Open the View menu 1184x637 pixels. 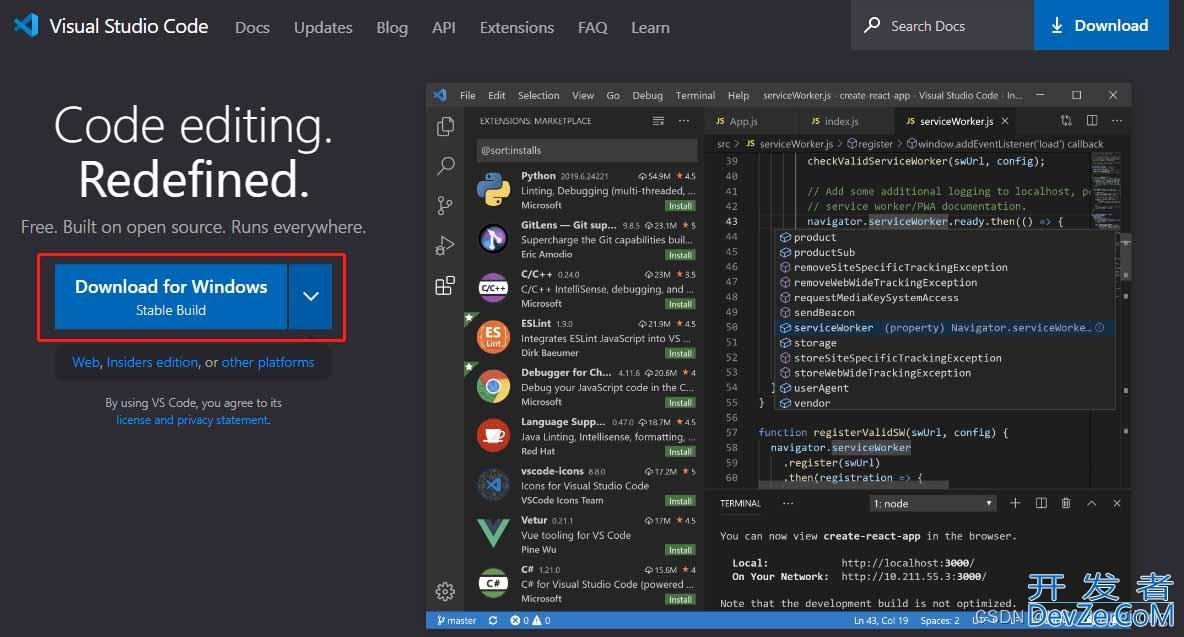click(582, 95)
